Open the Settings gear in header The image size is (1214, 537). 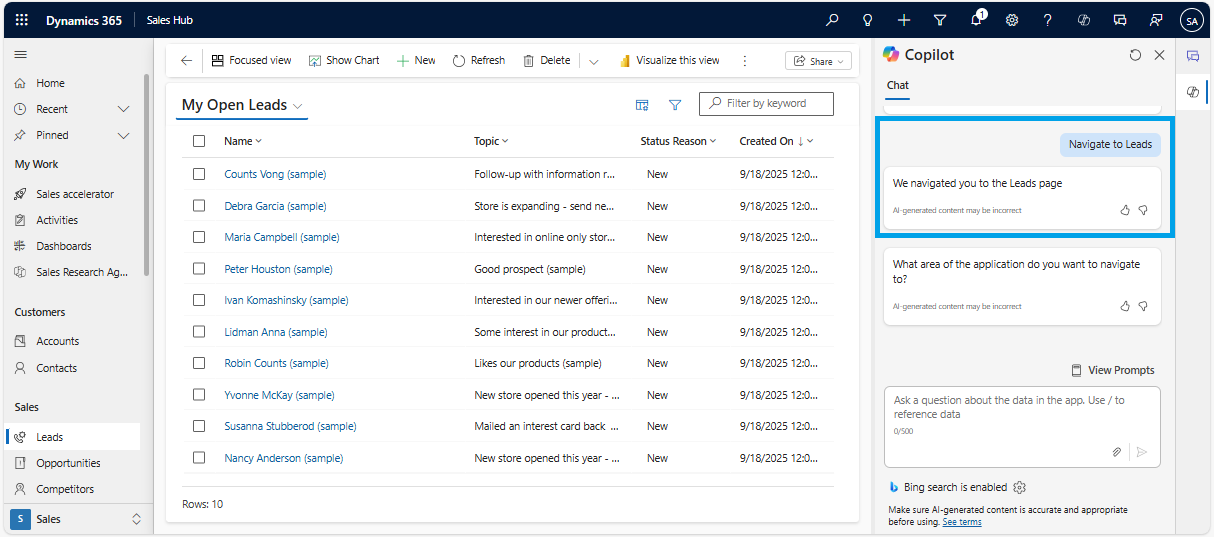[1012, 20]
